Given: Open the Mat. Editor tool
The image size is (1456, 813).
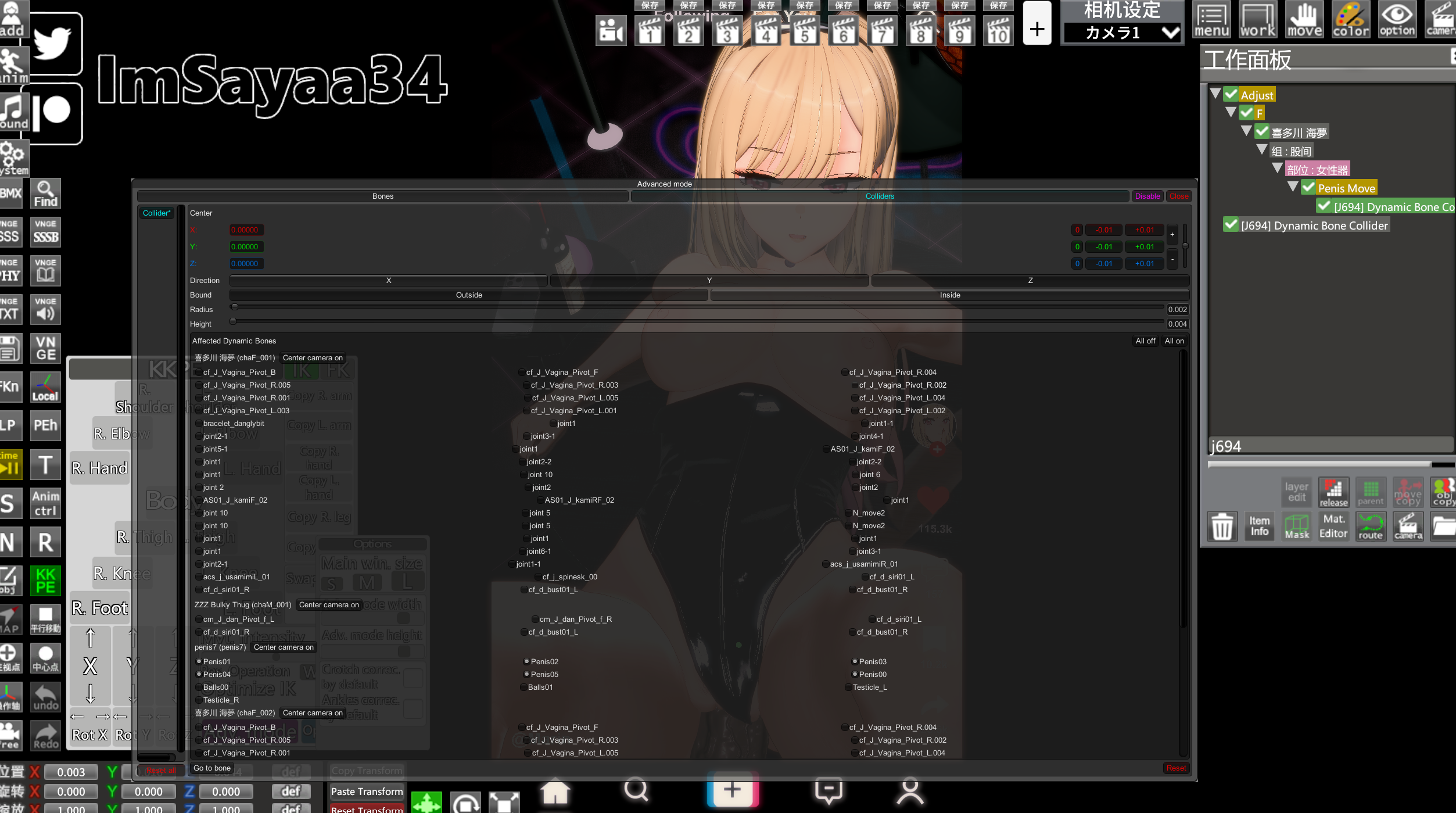Looking at the screenshot, I should 1333,527.
